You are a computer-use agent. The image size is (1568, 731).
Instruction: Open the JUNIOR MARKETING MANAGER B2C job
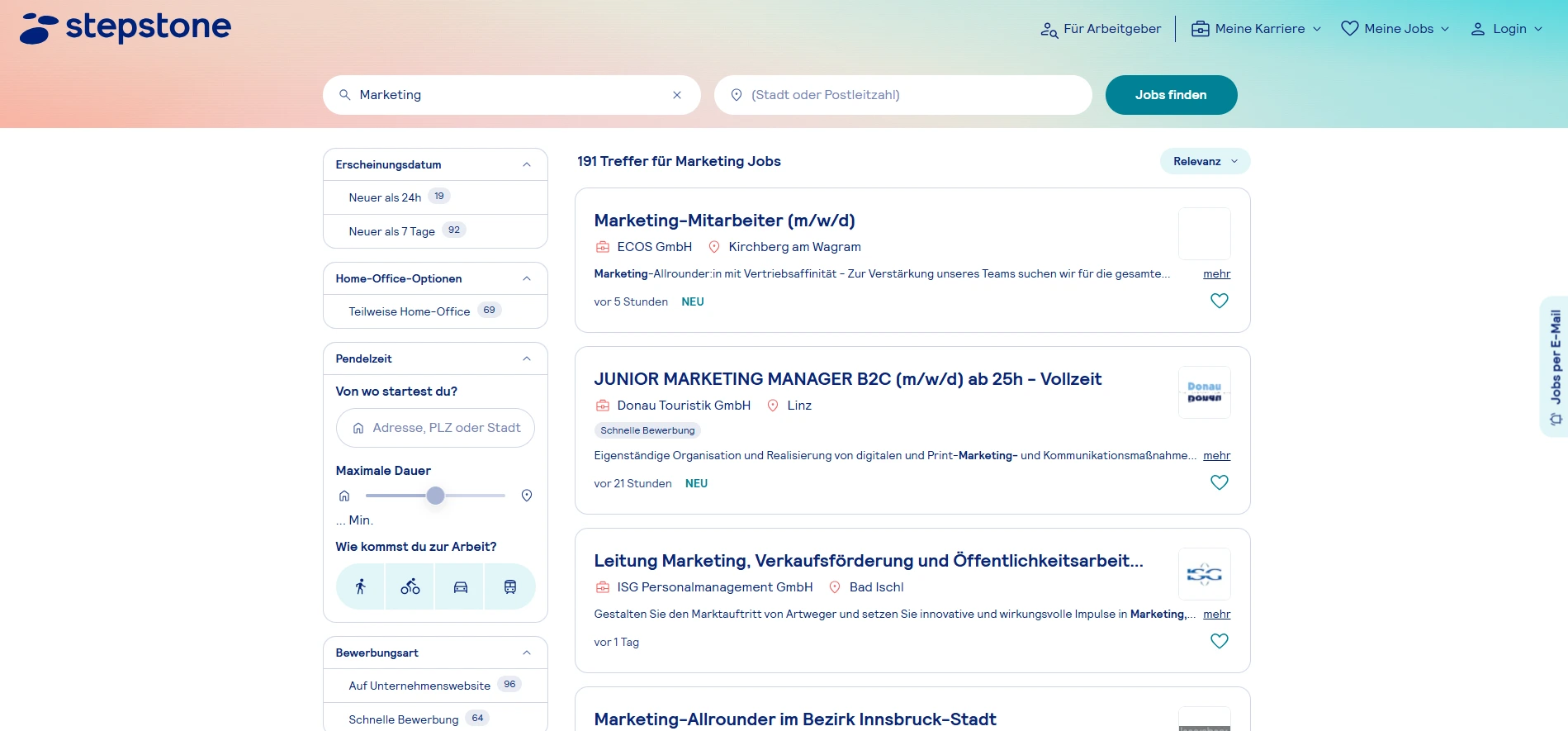pos(847,379)
